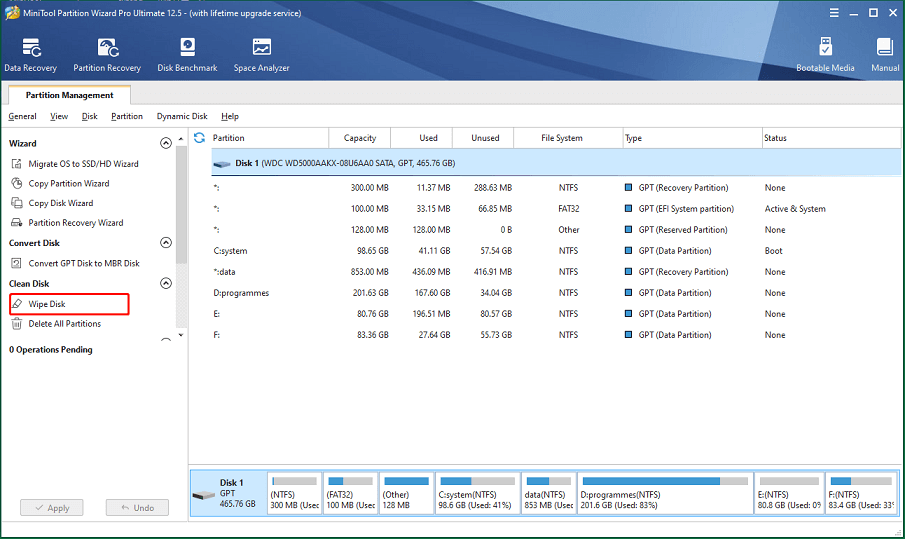Select the D:programmes partition row
This screenshot has width=905, height=539.
[556, 293]
